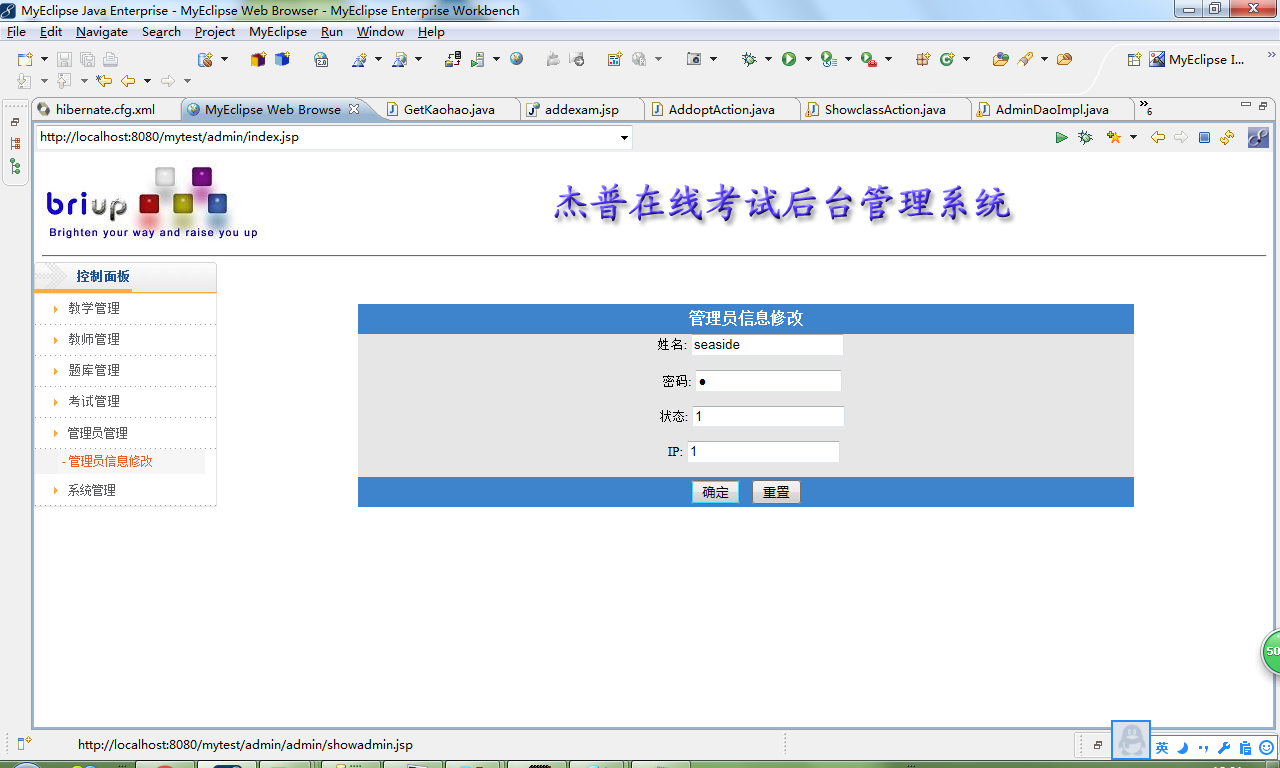
Task: Select the Print icon
Action: tap(110, 61)
